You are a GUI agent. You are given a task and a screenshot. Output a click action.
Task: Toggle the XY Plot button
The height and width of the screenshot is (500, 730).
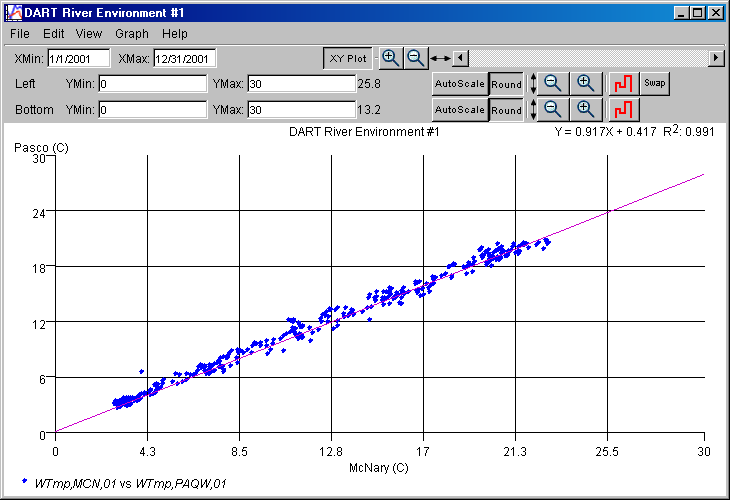coord(347,58)
